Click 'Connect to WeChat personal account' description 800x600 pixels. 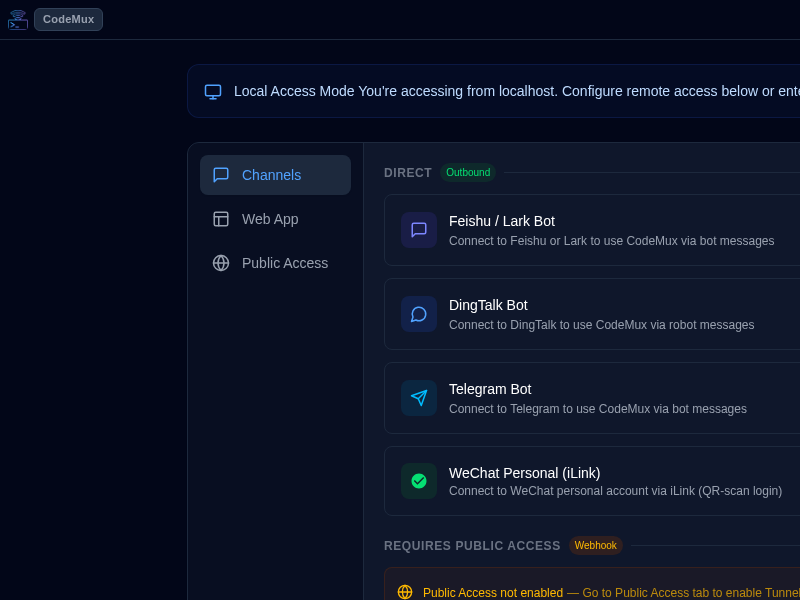click(615, 491)
